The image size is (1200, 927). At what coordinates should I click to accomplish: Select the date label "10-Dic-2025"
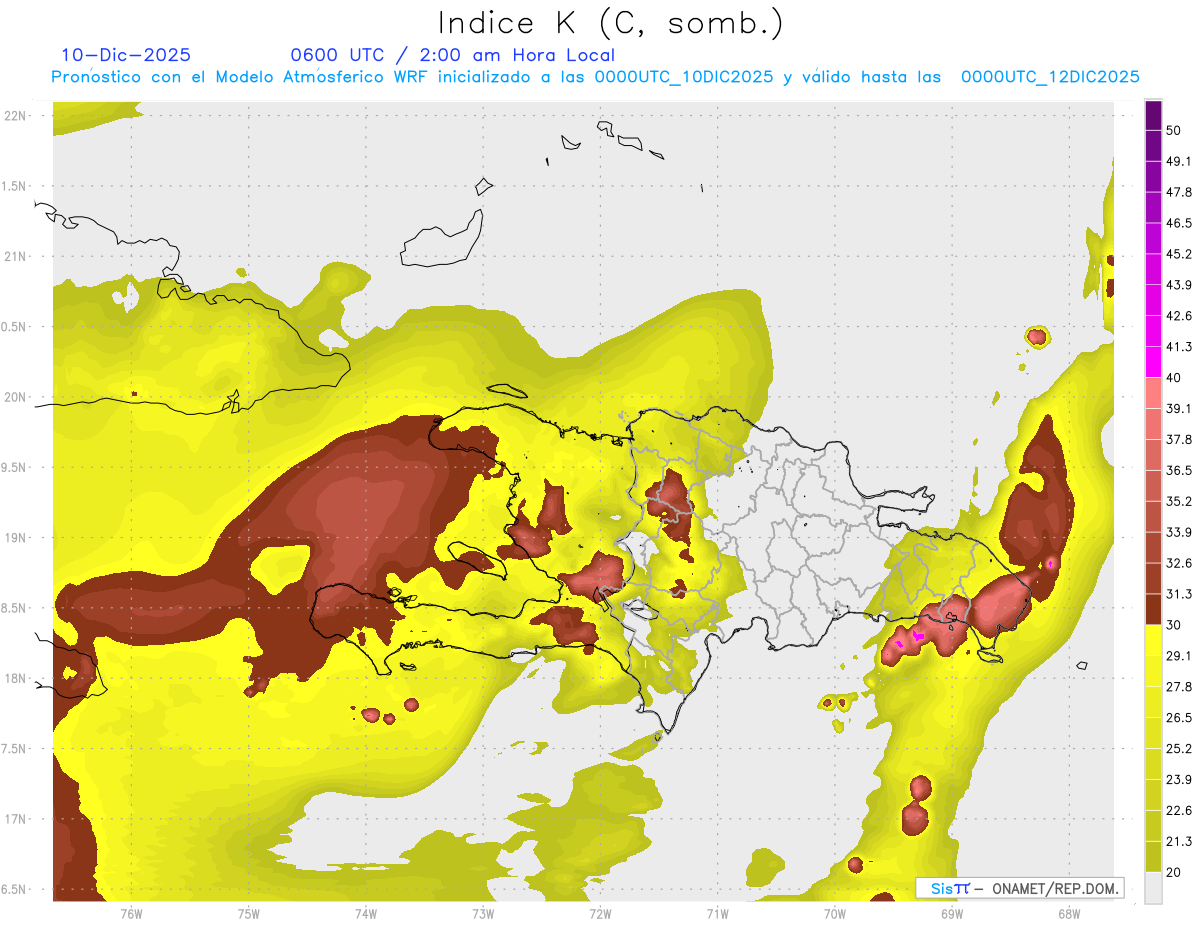(x=126, y=55)
